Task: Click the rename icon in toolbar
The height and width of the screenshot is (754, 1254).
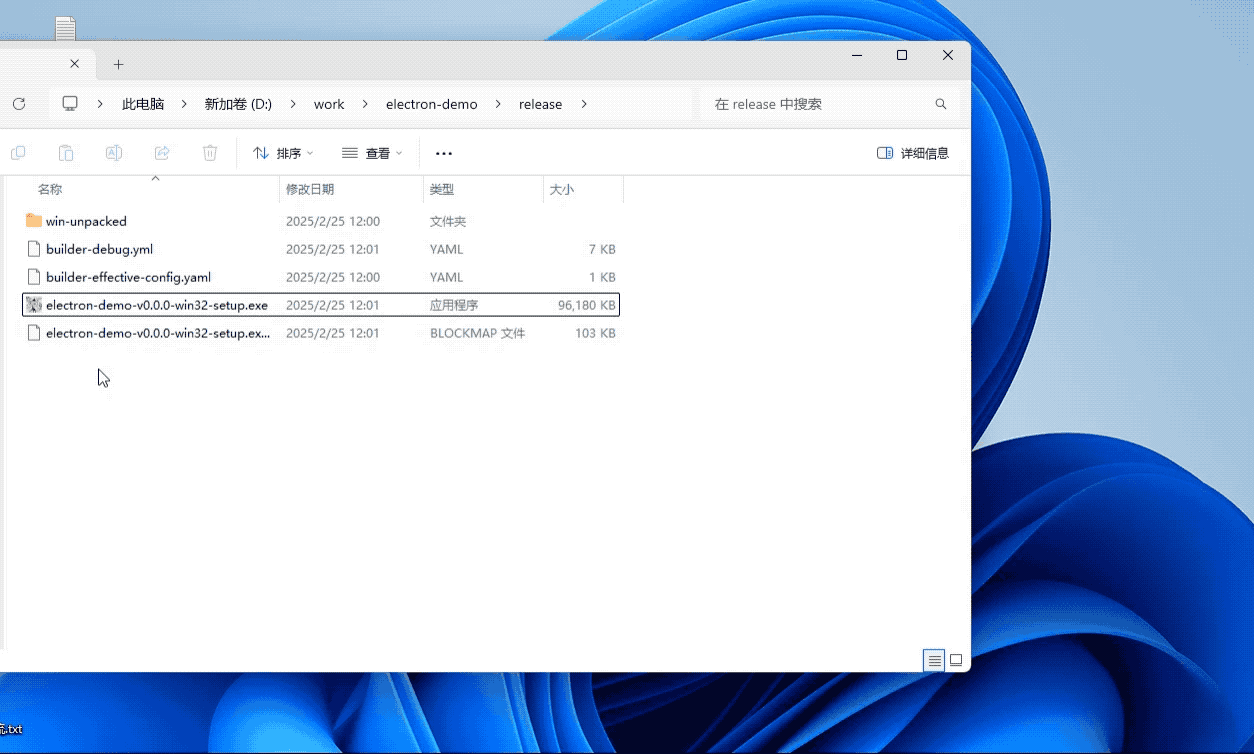Action: pos(114,153)
